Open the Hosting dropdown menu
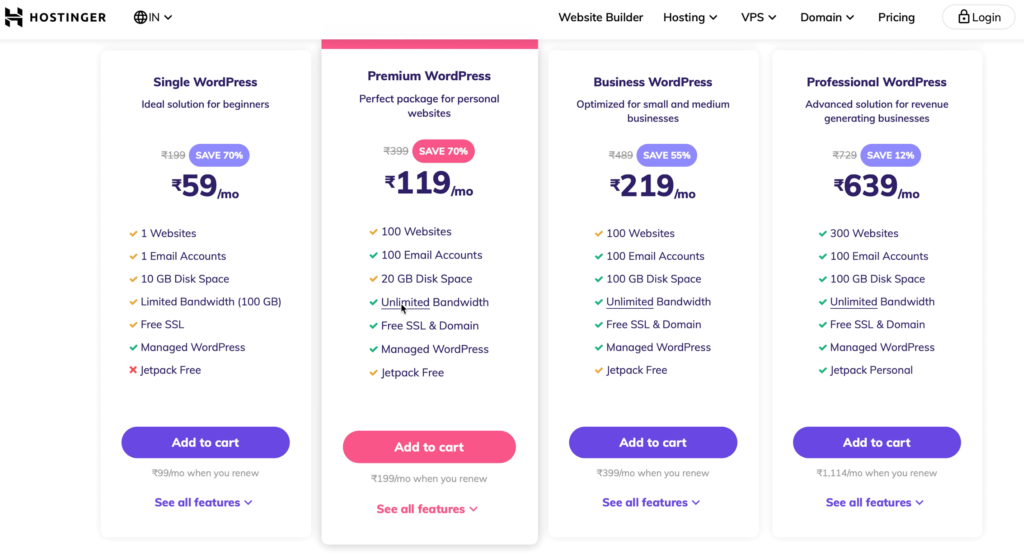 point(690,18)
